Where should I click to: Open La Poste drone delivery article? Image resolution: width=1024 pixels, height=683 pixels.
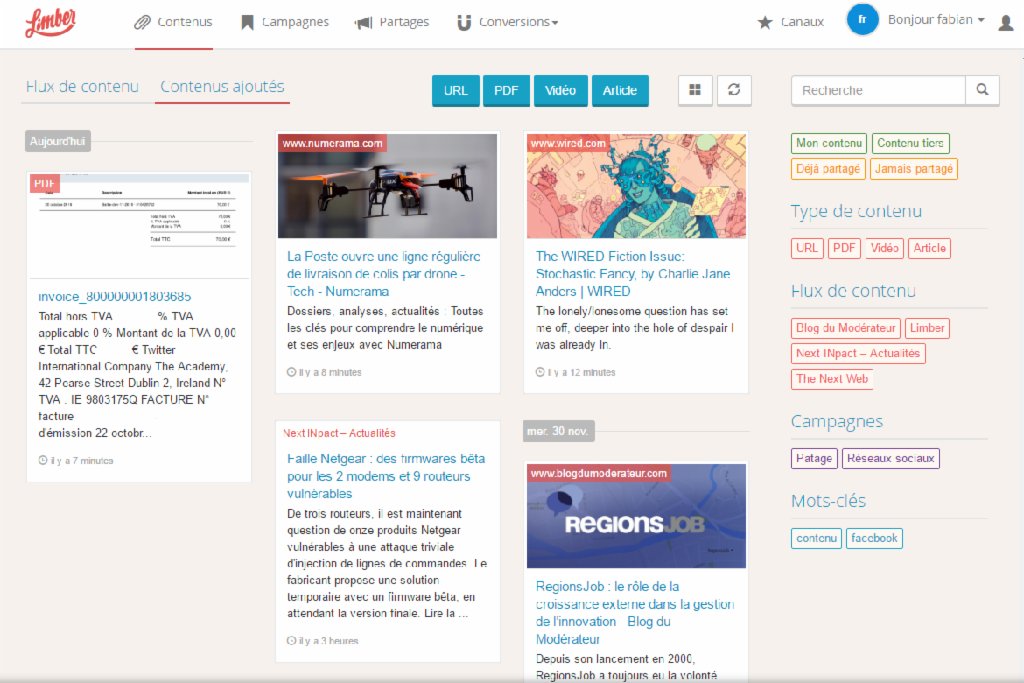384,274
